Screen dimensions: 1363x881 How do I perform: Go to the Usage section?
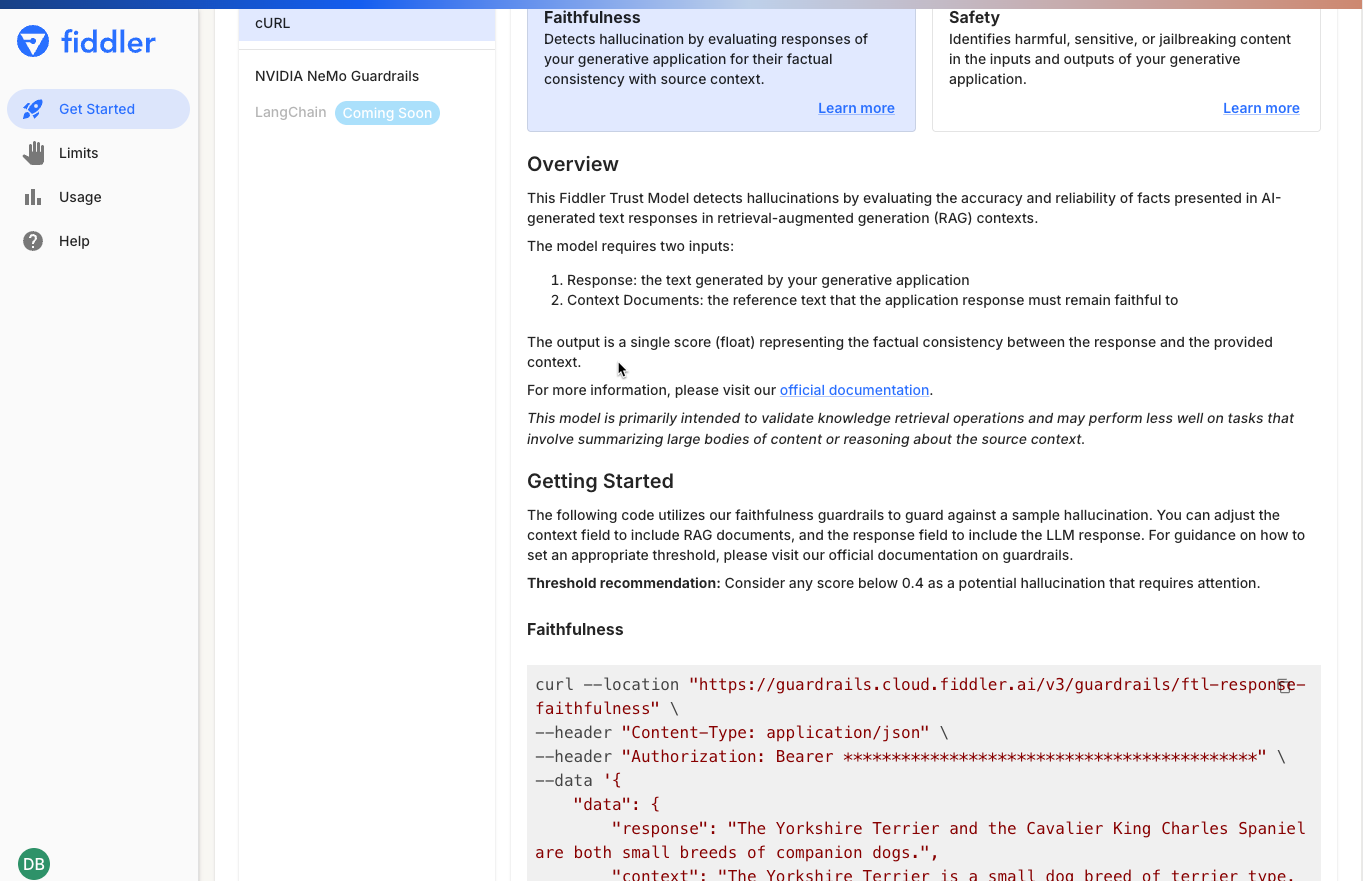[80, 197]
